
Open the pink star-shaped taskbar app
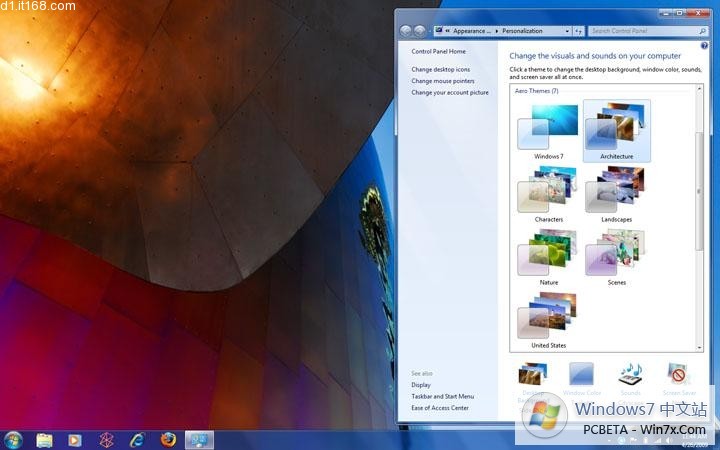[x=106, y=440]
